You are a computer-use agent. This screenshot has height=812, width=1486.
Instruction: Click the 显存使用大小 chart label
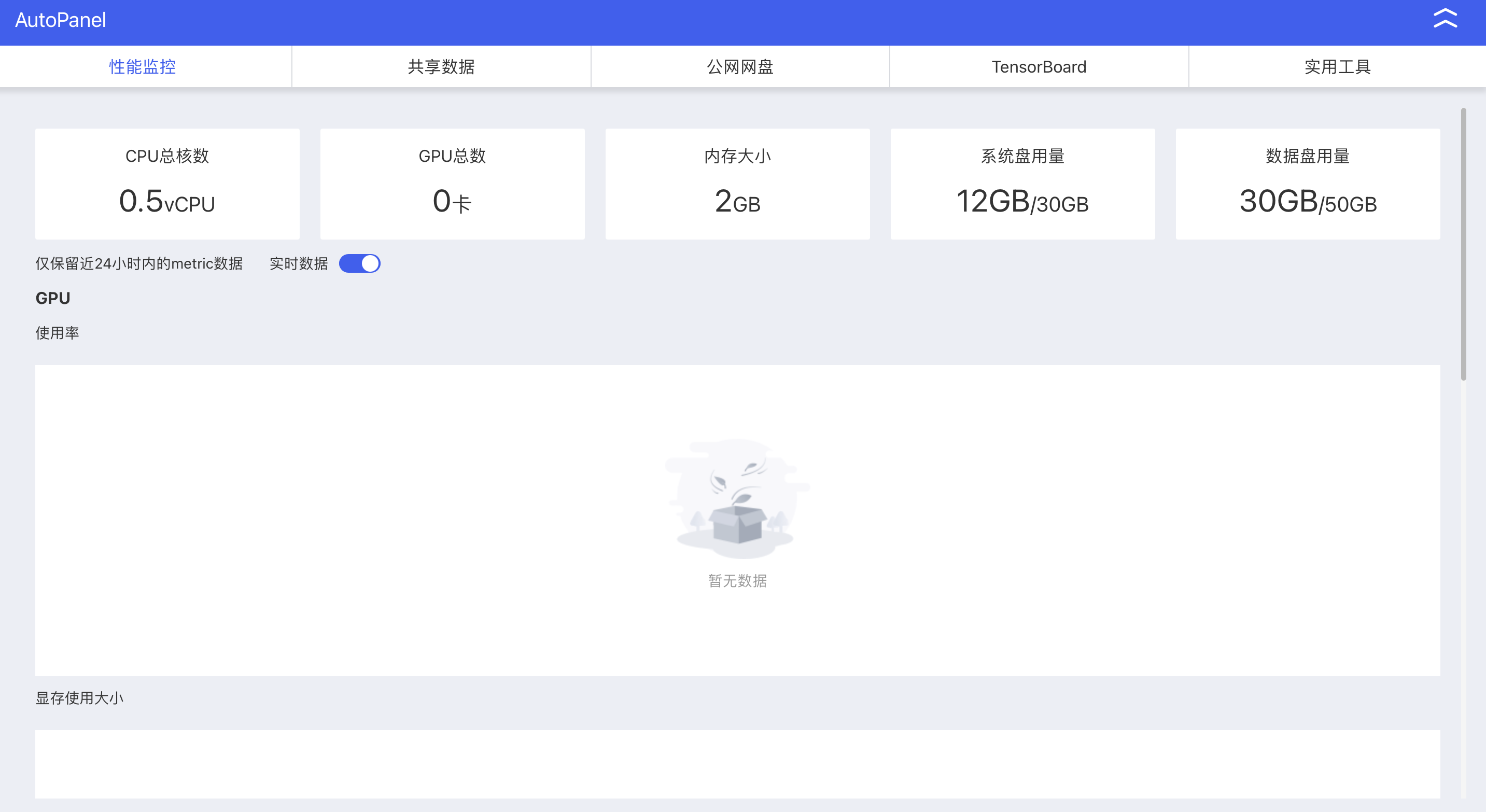[80, 698]
